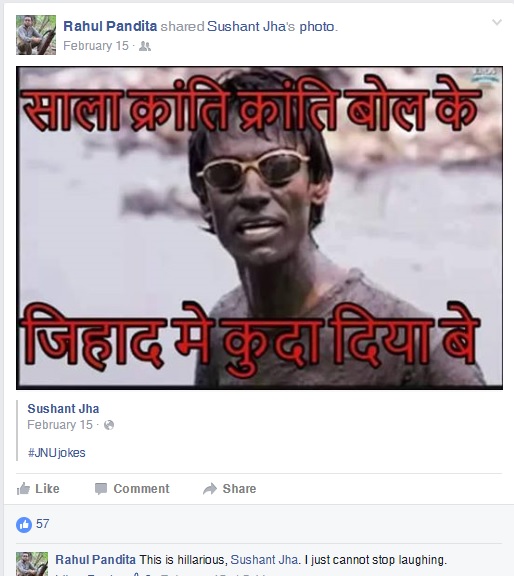Open the shared meme image

coord(259,228)
